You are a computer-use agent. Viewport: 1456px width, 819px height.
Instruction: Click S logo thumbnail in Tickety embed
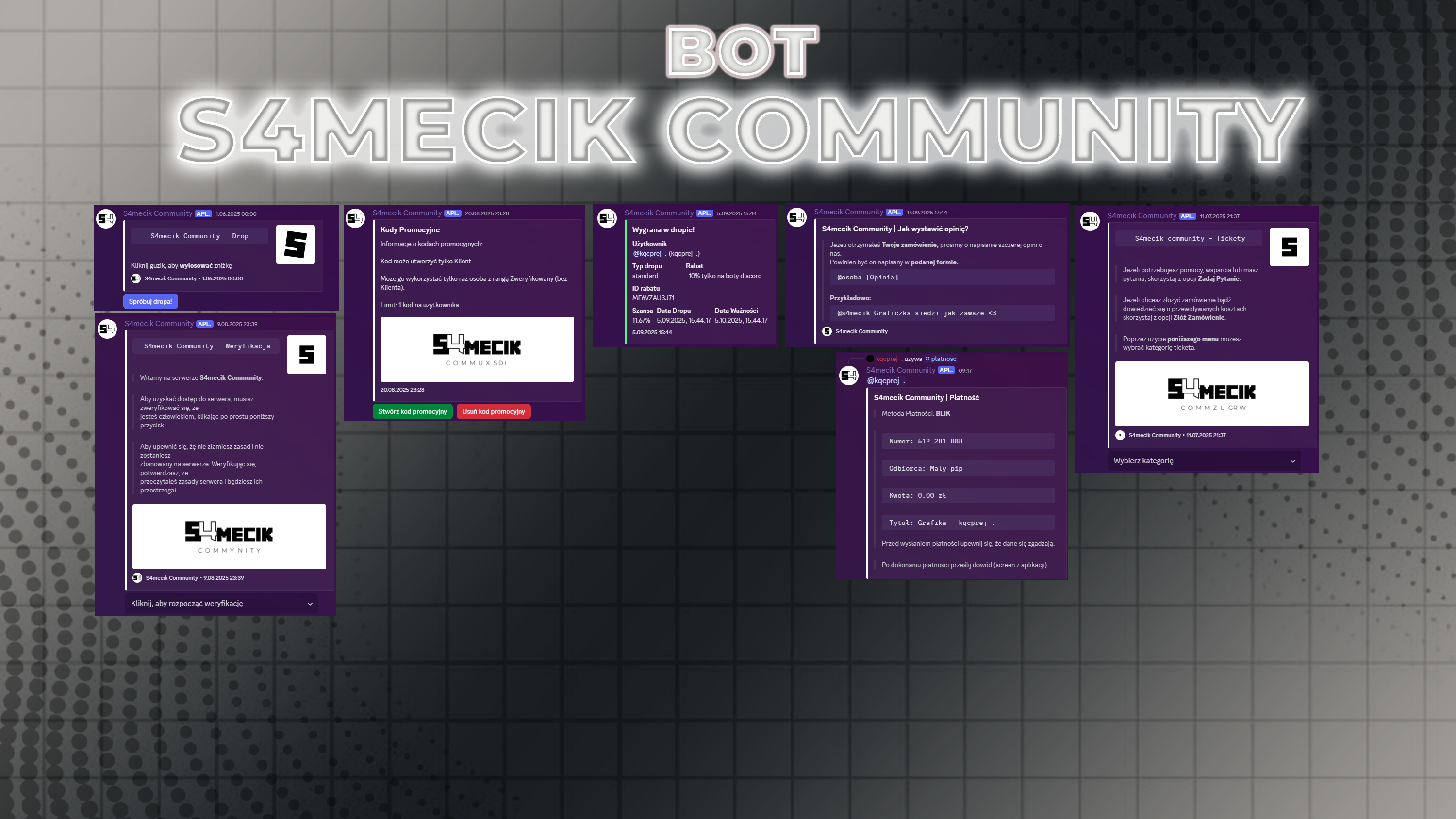(x=1289, y=246)
